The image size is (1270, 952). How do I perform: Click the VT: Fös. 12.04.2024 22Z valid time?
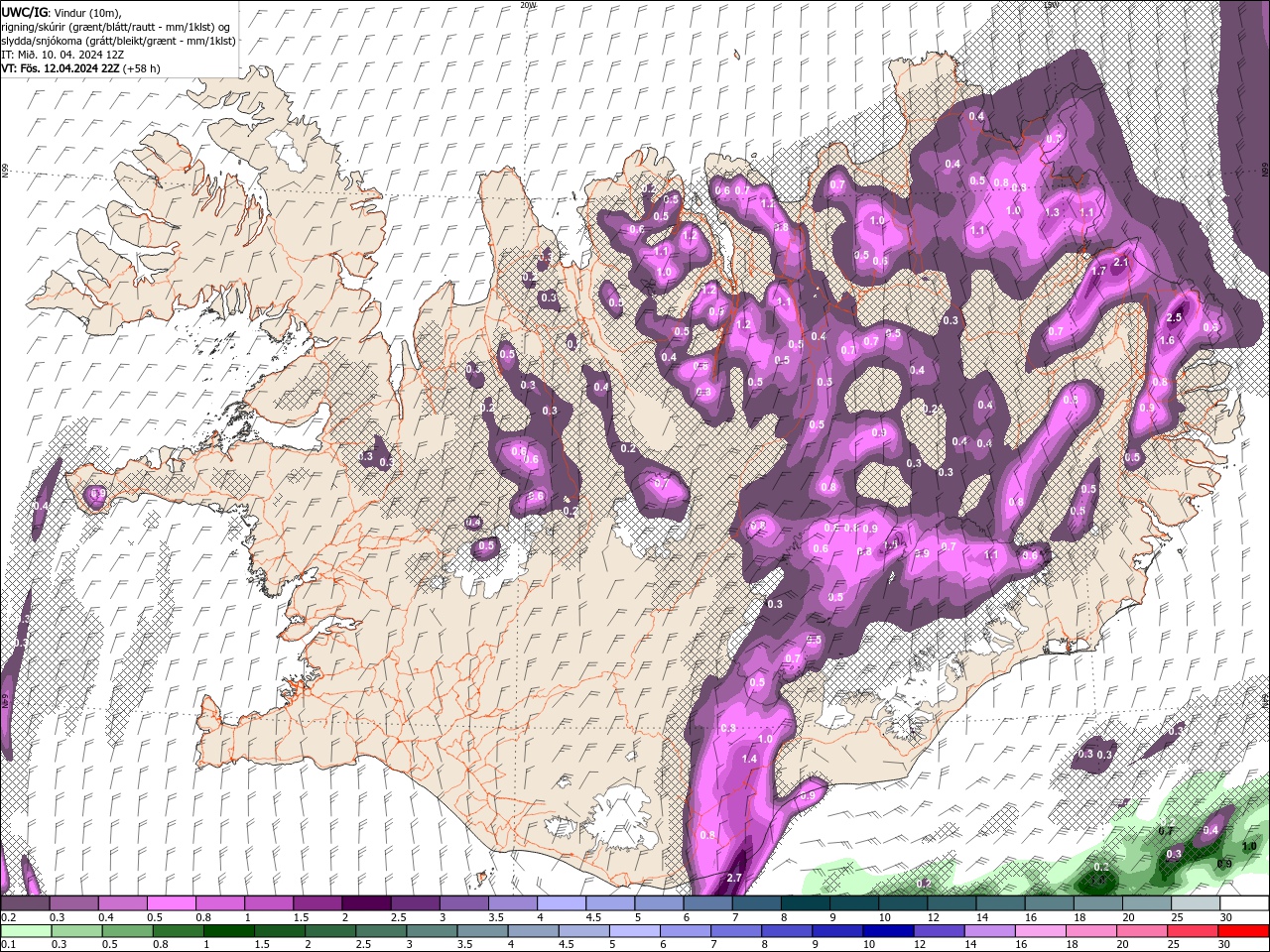click(59, 68)
